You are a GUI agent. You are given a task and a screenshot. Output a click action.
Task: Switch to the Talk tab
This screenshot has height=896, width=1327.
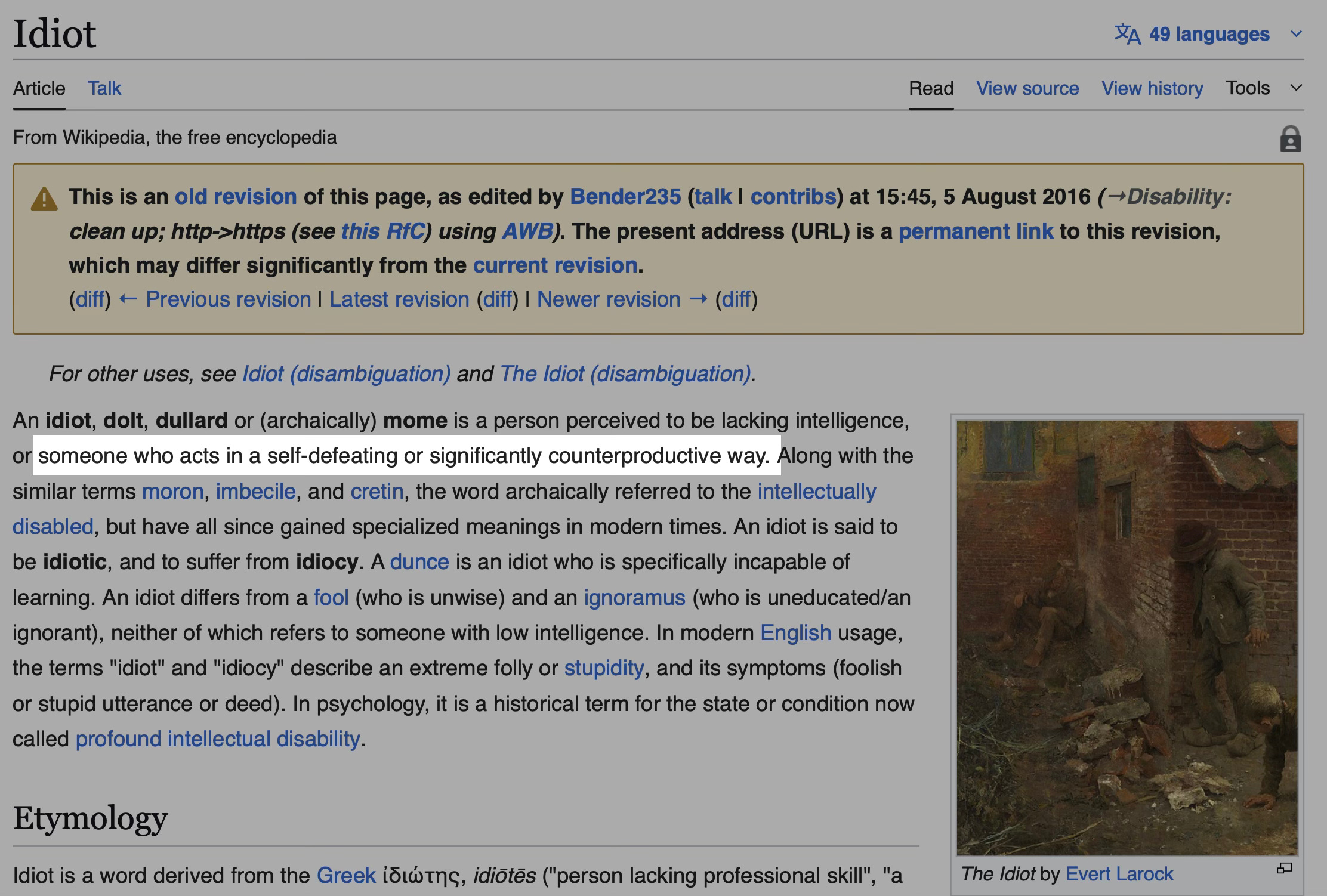(104, 88)
